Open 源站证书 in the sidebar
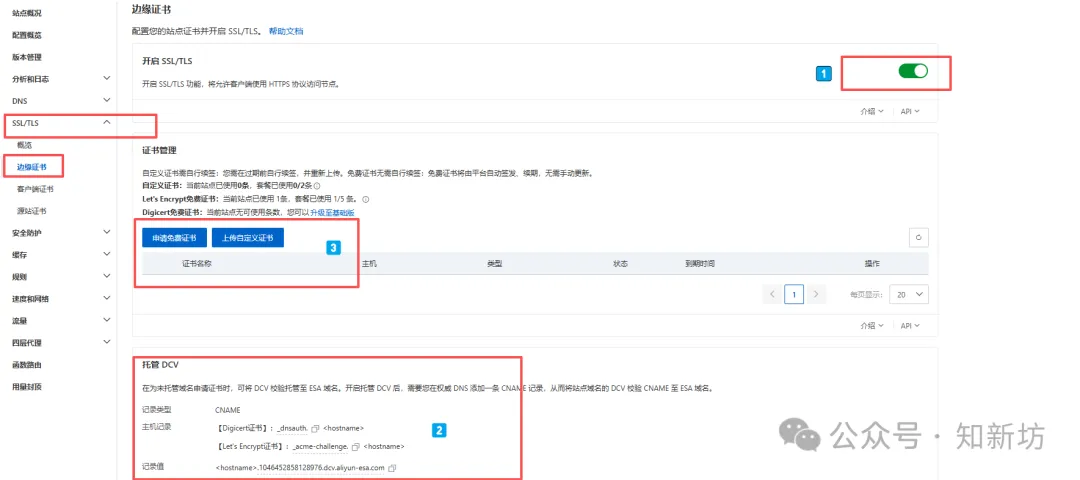The width and height of the screenshot is (1080, 480). pos(32,211)
